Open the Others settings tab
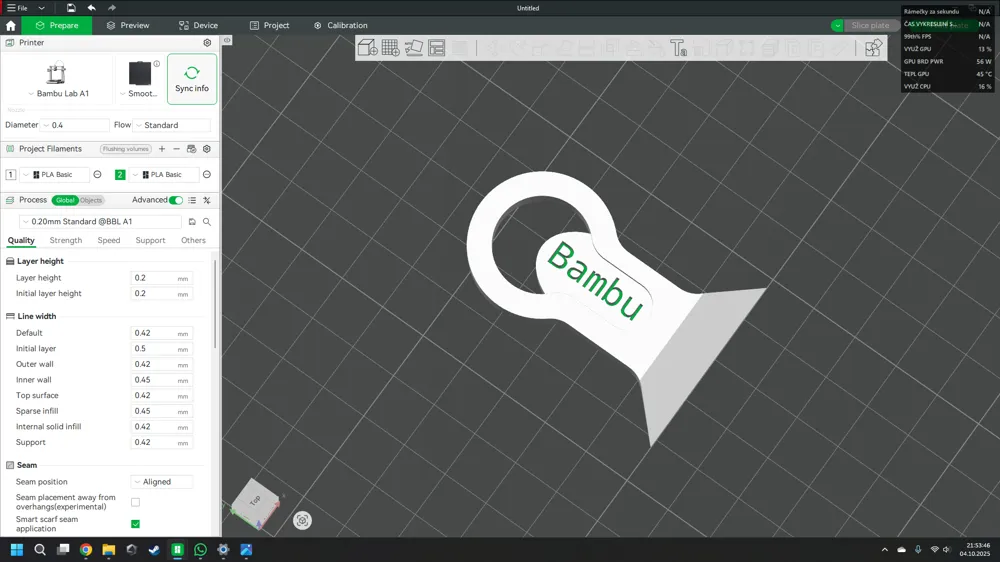The height and width of the screenshot is (562, 1000). (x=193, y=240)
